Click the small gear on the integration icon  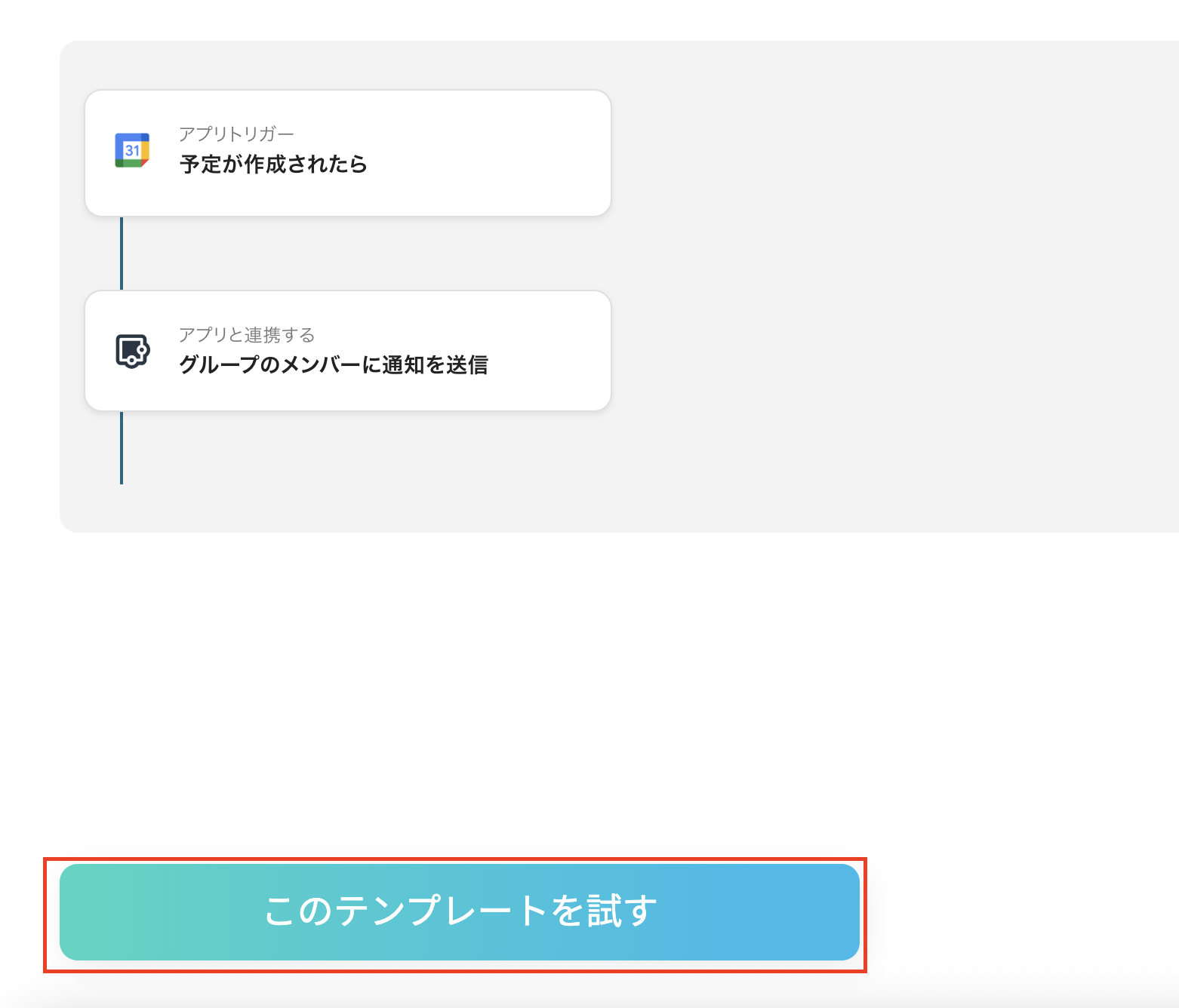[x=140, y=350]
